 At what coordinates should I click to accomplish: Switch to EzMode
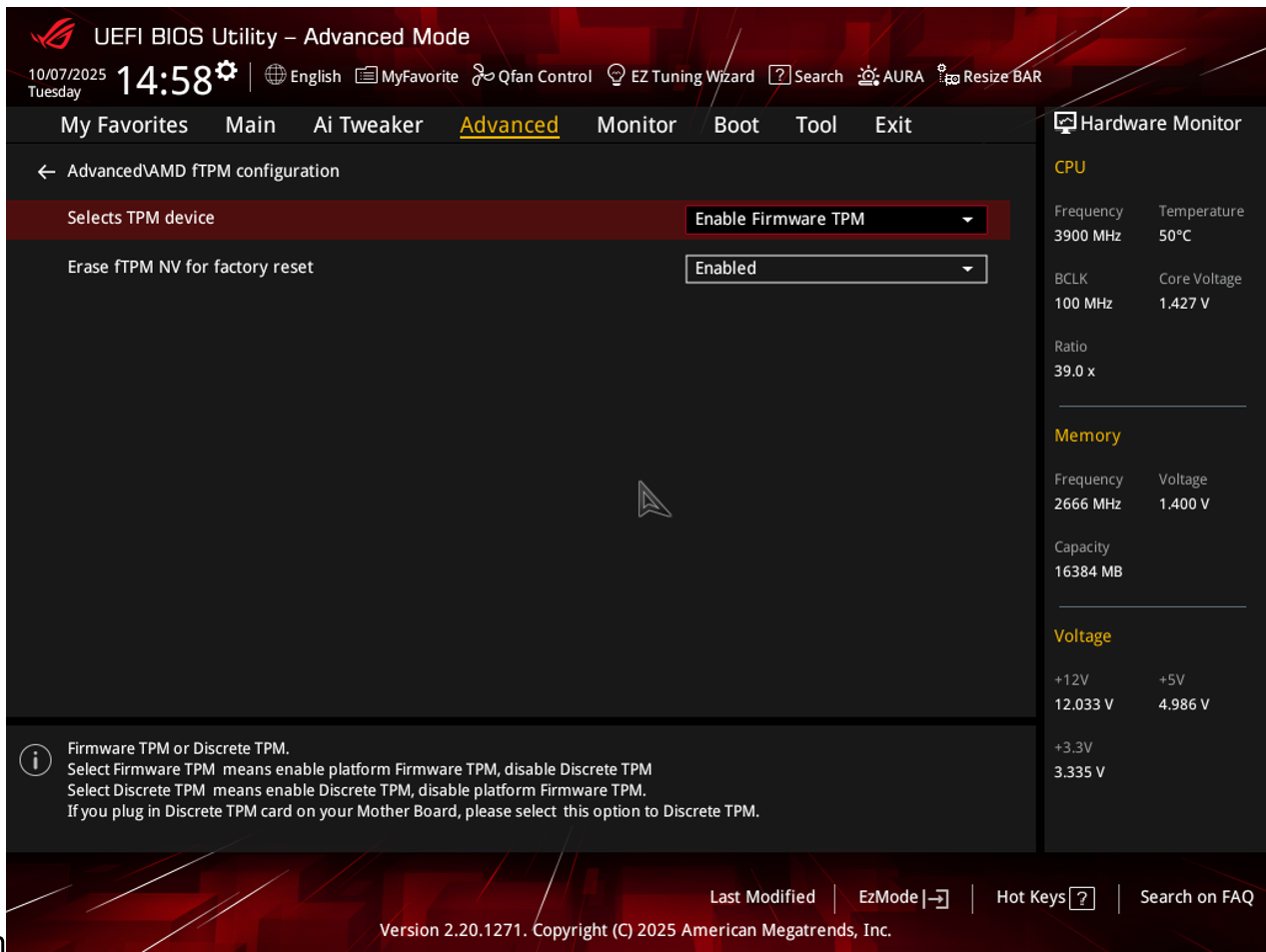point(902,897)
